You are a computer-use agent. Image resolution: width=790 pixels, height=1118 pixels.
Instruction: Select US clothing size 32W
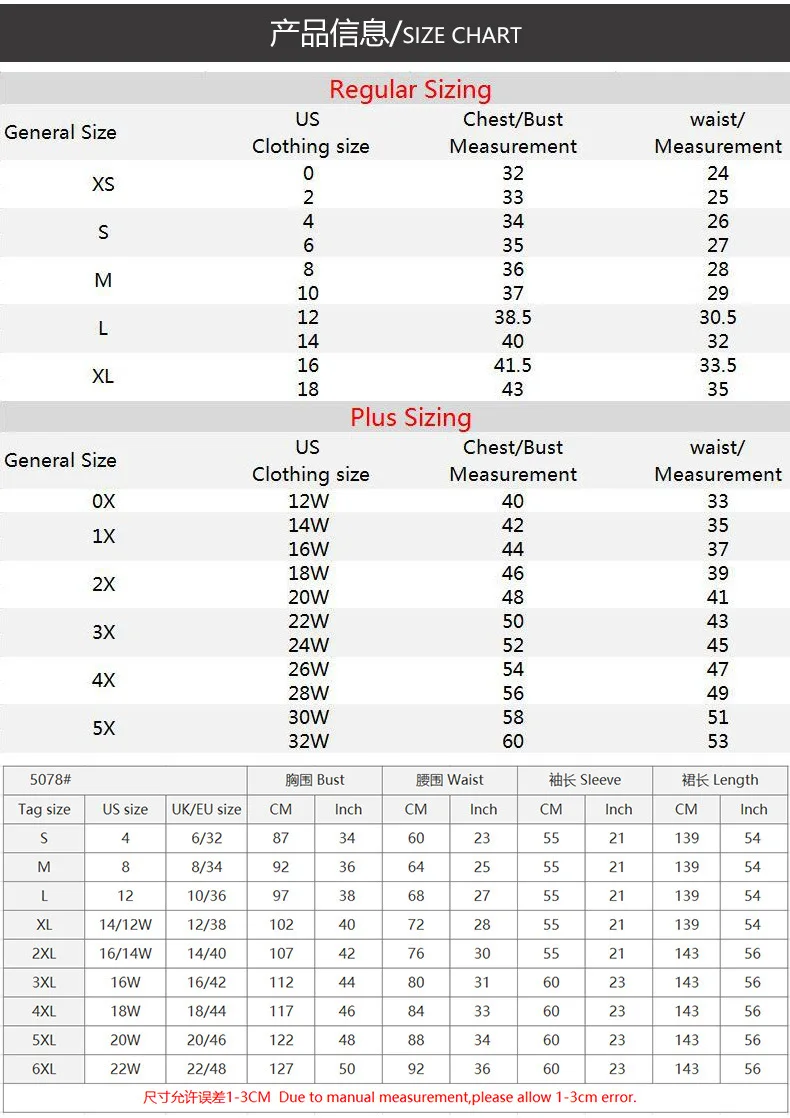pyautogui.click(x=309, y=741)
